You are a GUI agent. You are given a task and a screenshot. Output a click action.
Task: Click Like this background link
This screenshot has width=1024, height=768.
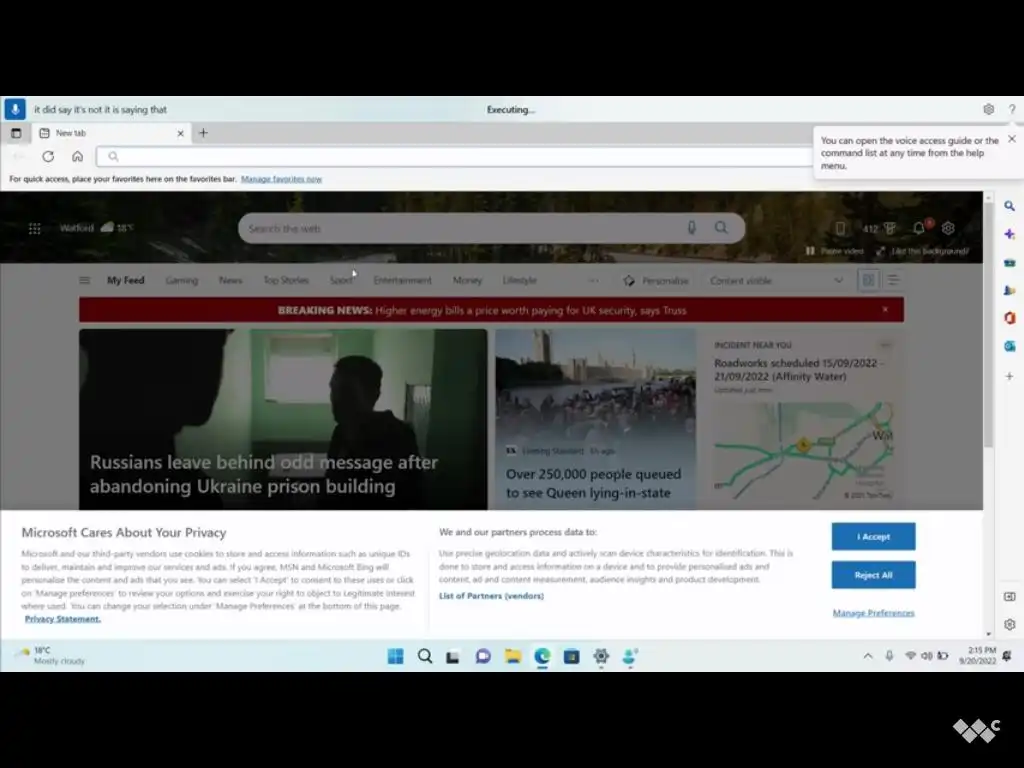click(x=923, y=251)
